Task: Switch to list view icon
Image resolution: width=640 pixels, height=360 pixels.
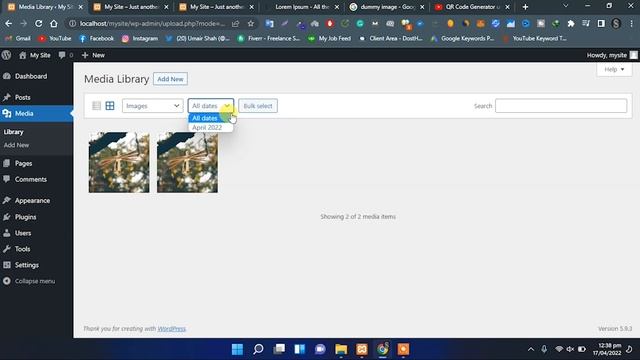Action: pos(96,106)
